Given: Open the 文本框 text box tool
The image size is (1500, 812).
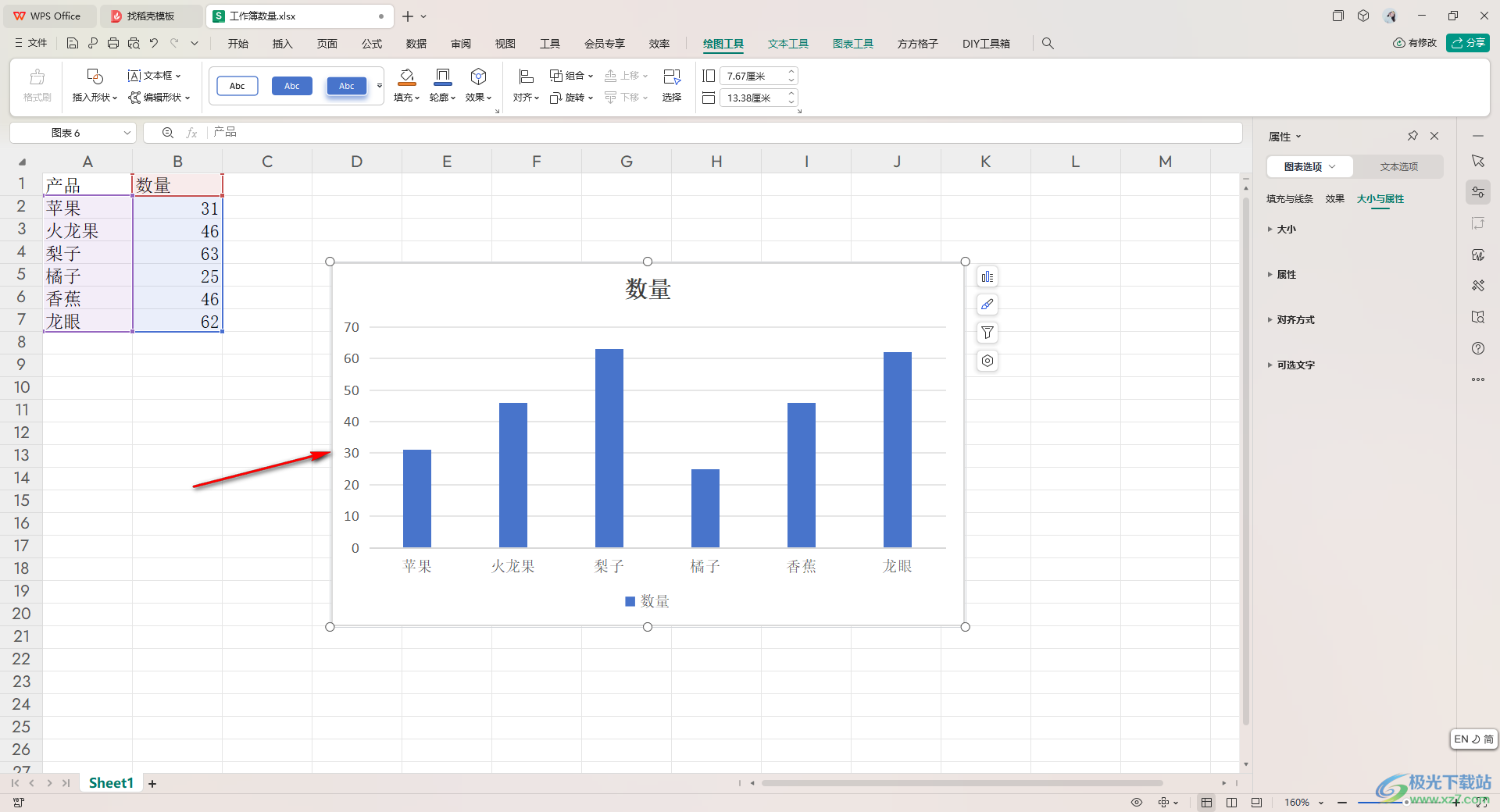Looking at the screenshot, I should coord(155,76).
